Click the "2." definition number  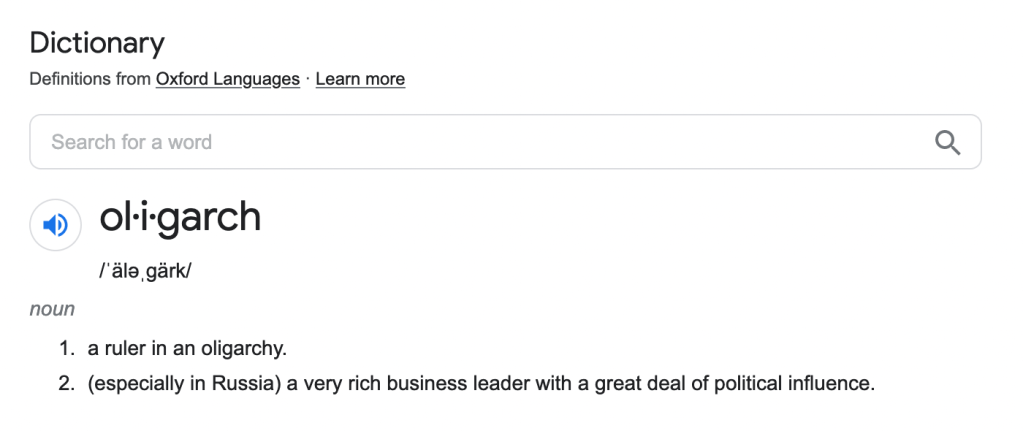(66, 383)
